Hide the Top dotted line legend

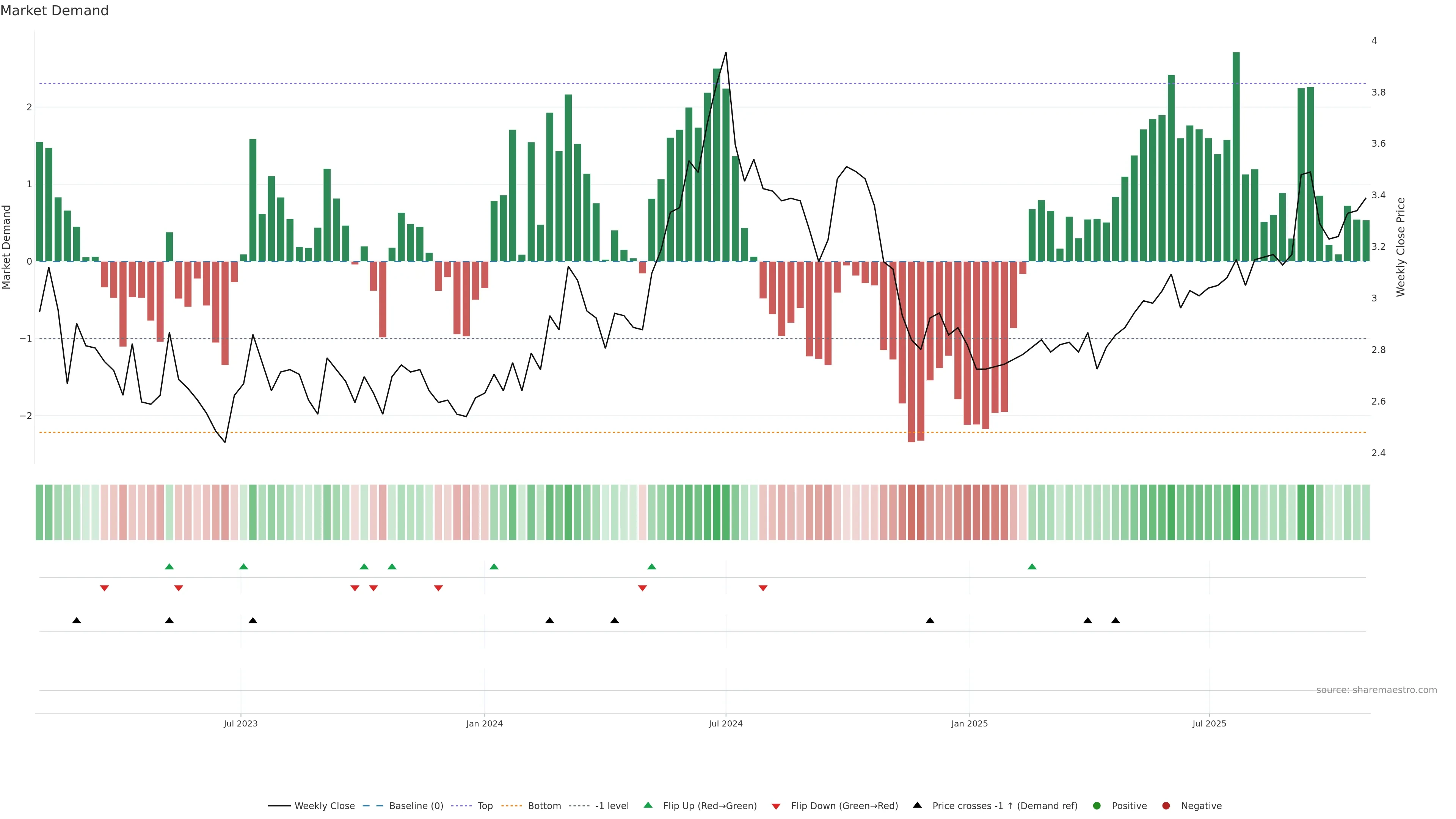485,806
